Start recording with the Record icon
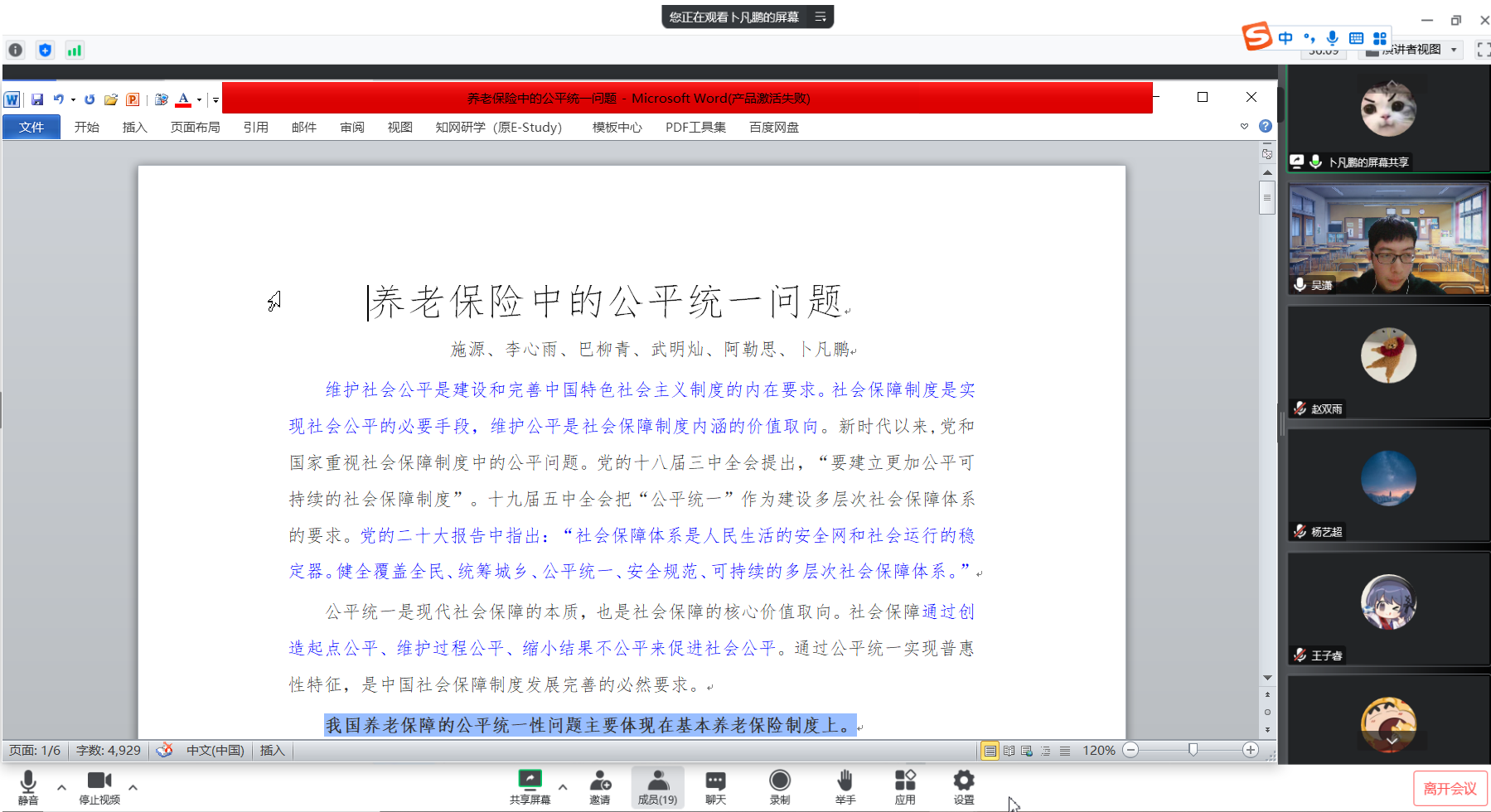 coord(779,781)
